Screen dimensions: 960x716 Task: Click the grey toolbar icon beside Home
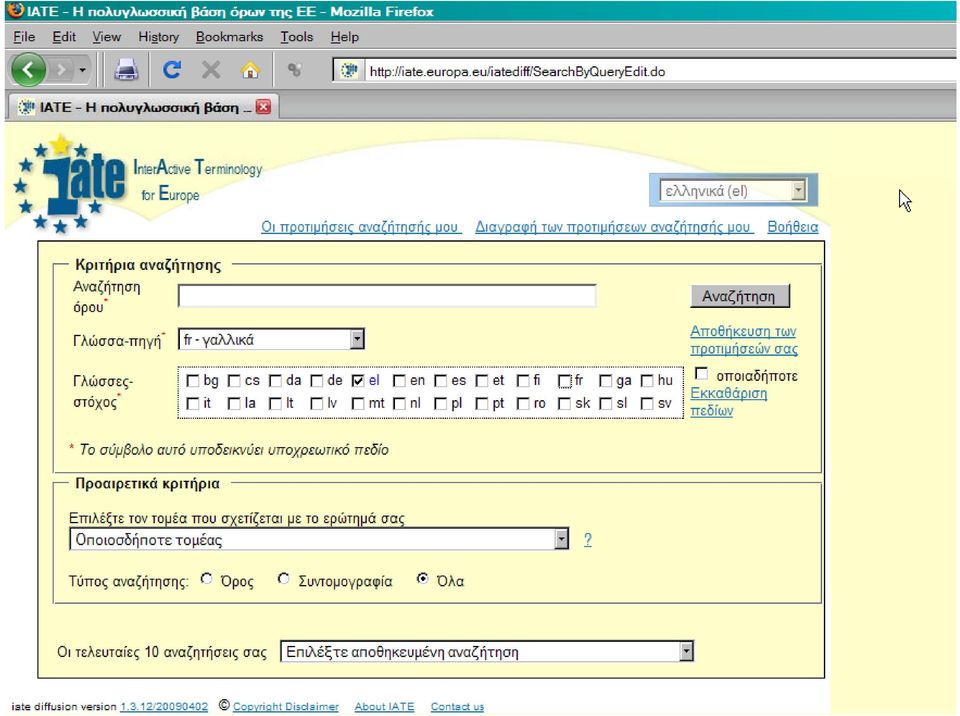click(294, 70)
